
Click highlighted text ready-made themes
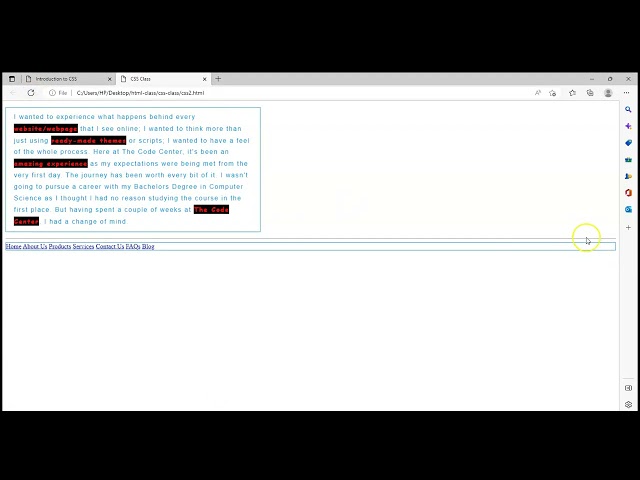[89, 140]
